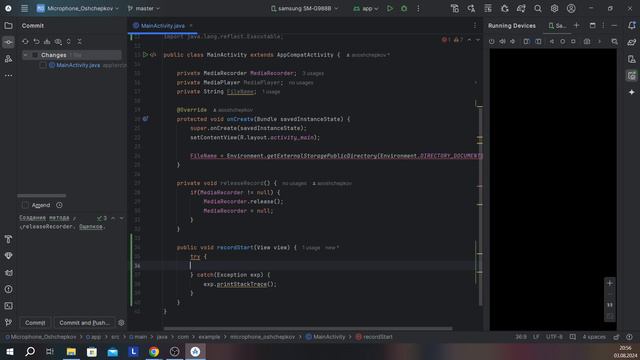
Task: Open UTF-8 encoding selector
Action: [x=554, y=337]
